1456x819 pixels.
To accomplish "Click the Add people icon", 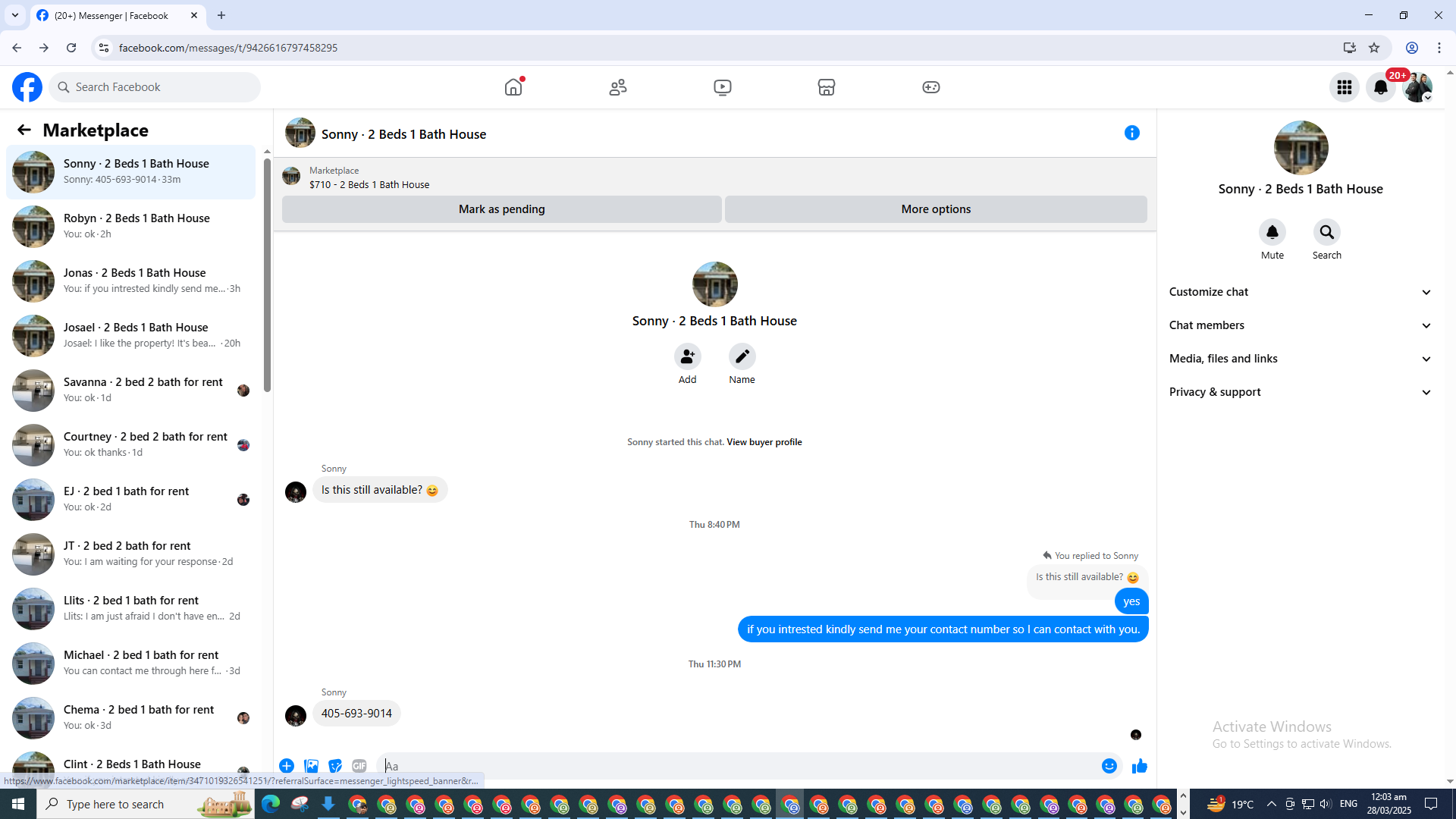I will tap(688, 356).
